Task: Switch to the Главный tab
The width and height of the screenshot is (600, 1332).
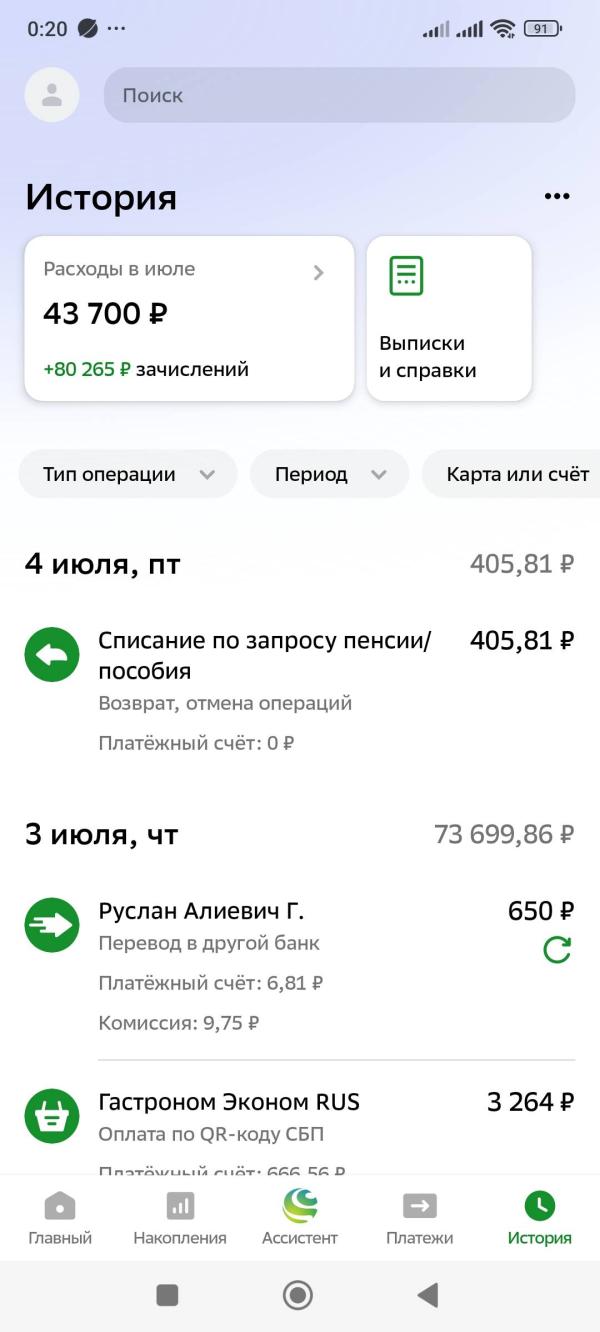Action: click(x=60, y=1218)
